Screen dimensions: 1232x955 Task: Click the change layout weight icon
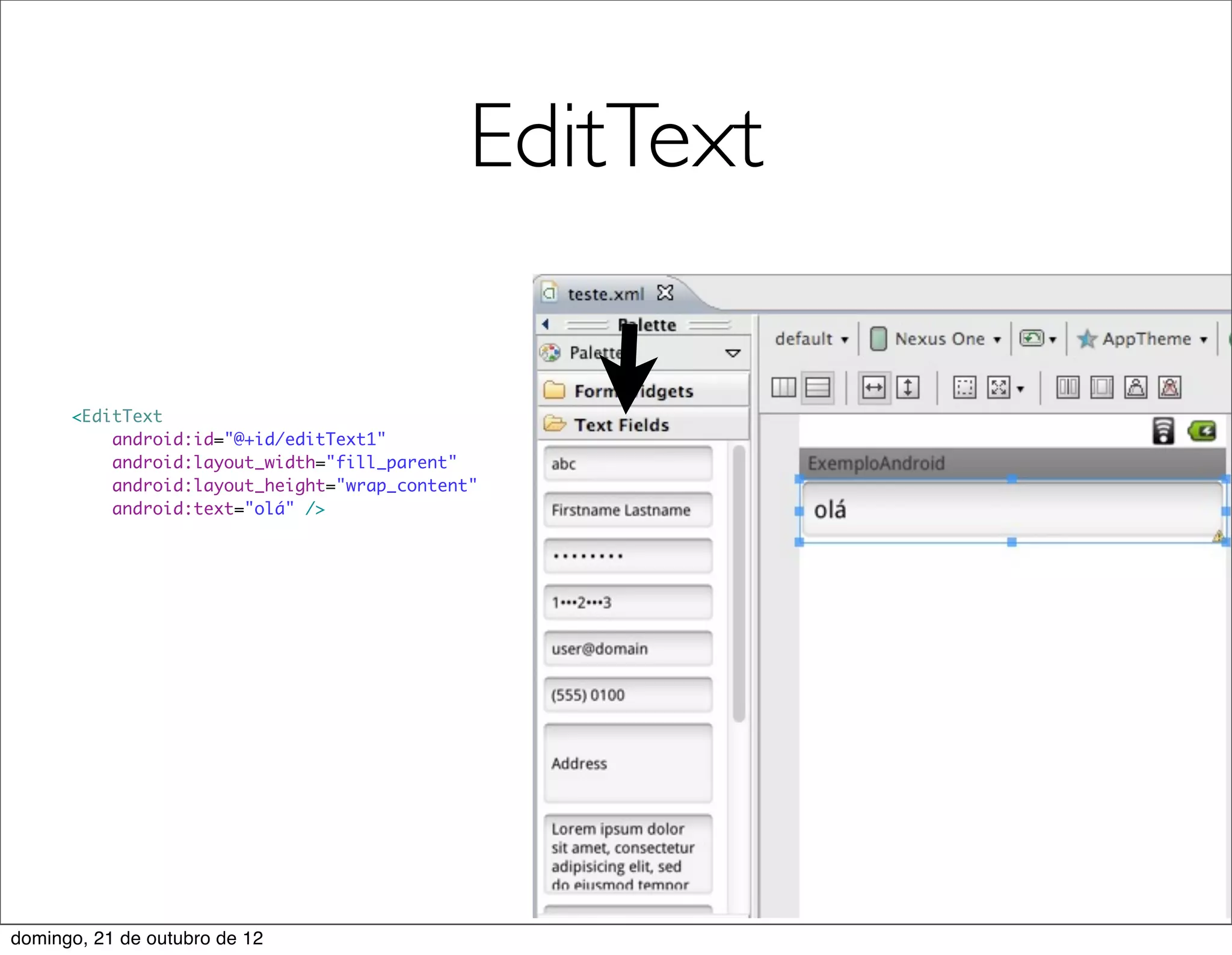tap(1136, 388)
